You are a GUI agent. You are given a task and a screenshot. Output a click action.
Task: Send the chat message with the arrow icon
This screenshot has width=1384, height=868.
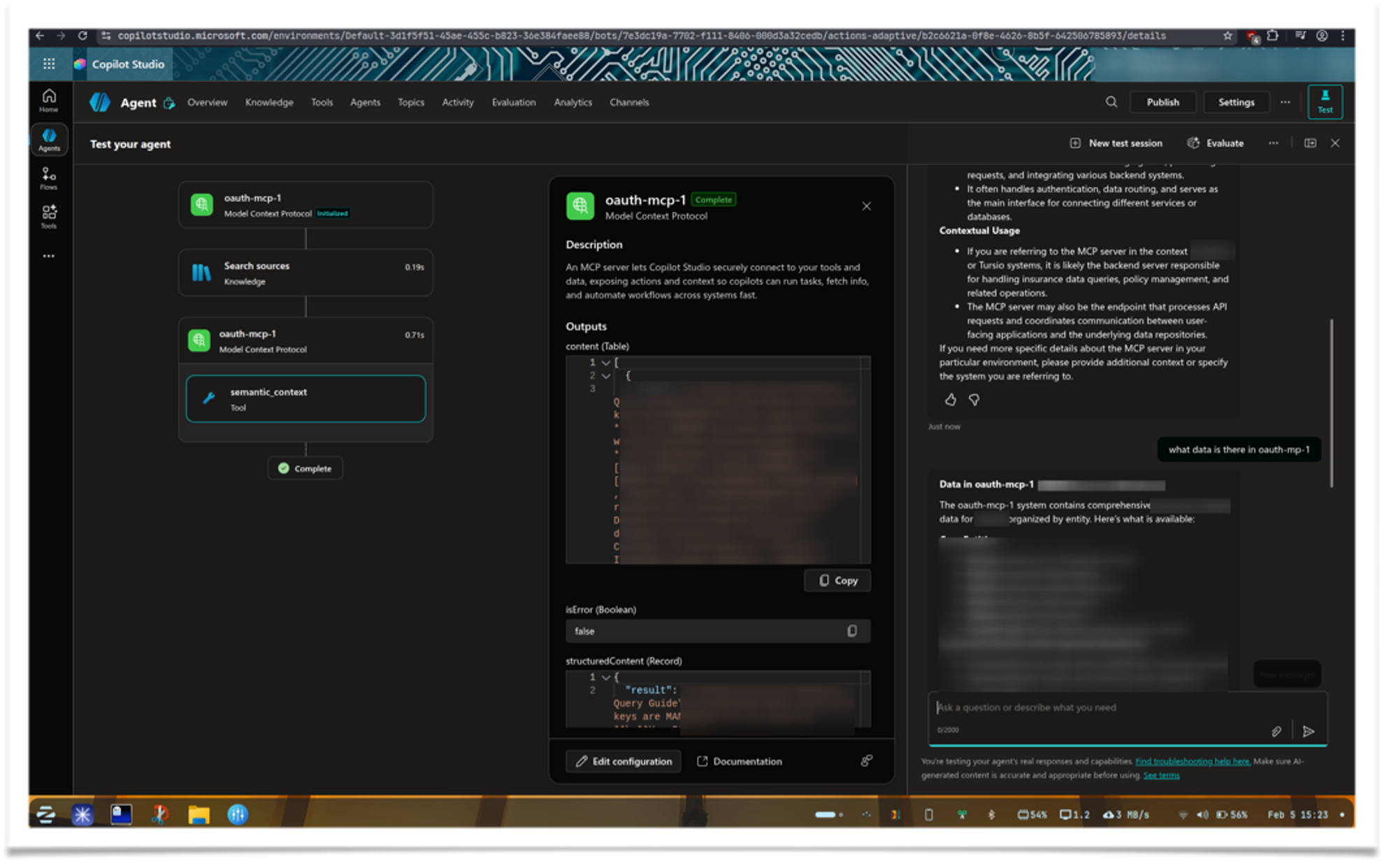[x=1309, y=731]
